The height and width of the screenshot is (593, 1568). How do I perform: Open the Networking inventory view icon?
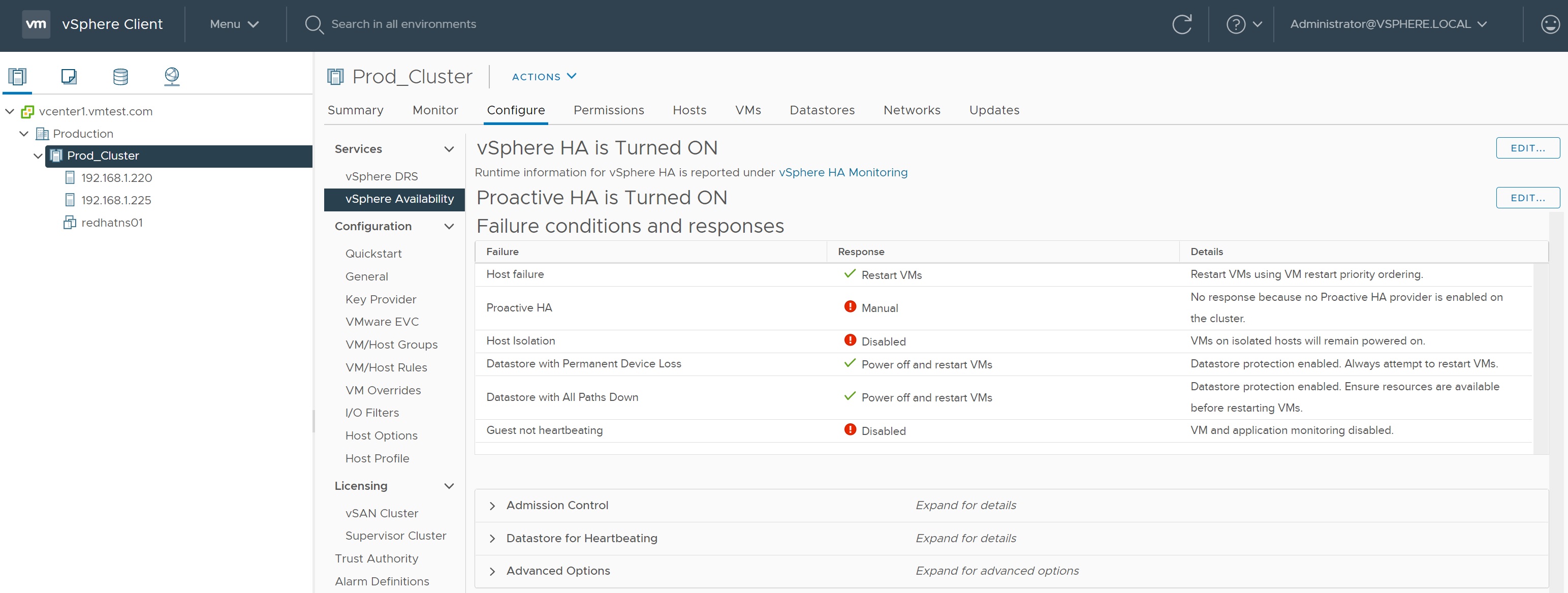pos(172,77)
